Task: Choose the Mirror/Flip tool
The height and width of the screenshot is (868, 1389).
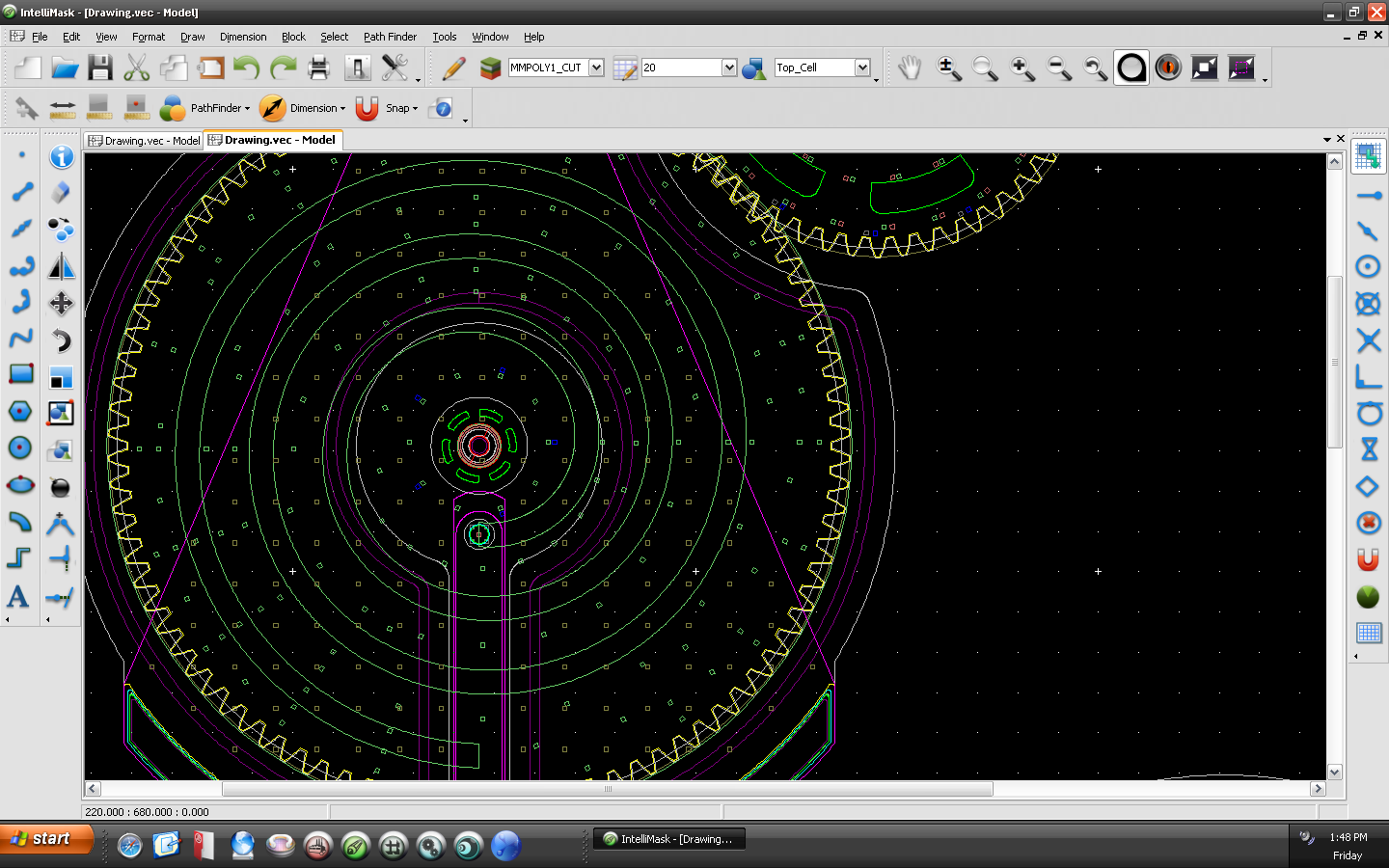Action: tap(61, 266)
